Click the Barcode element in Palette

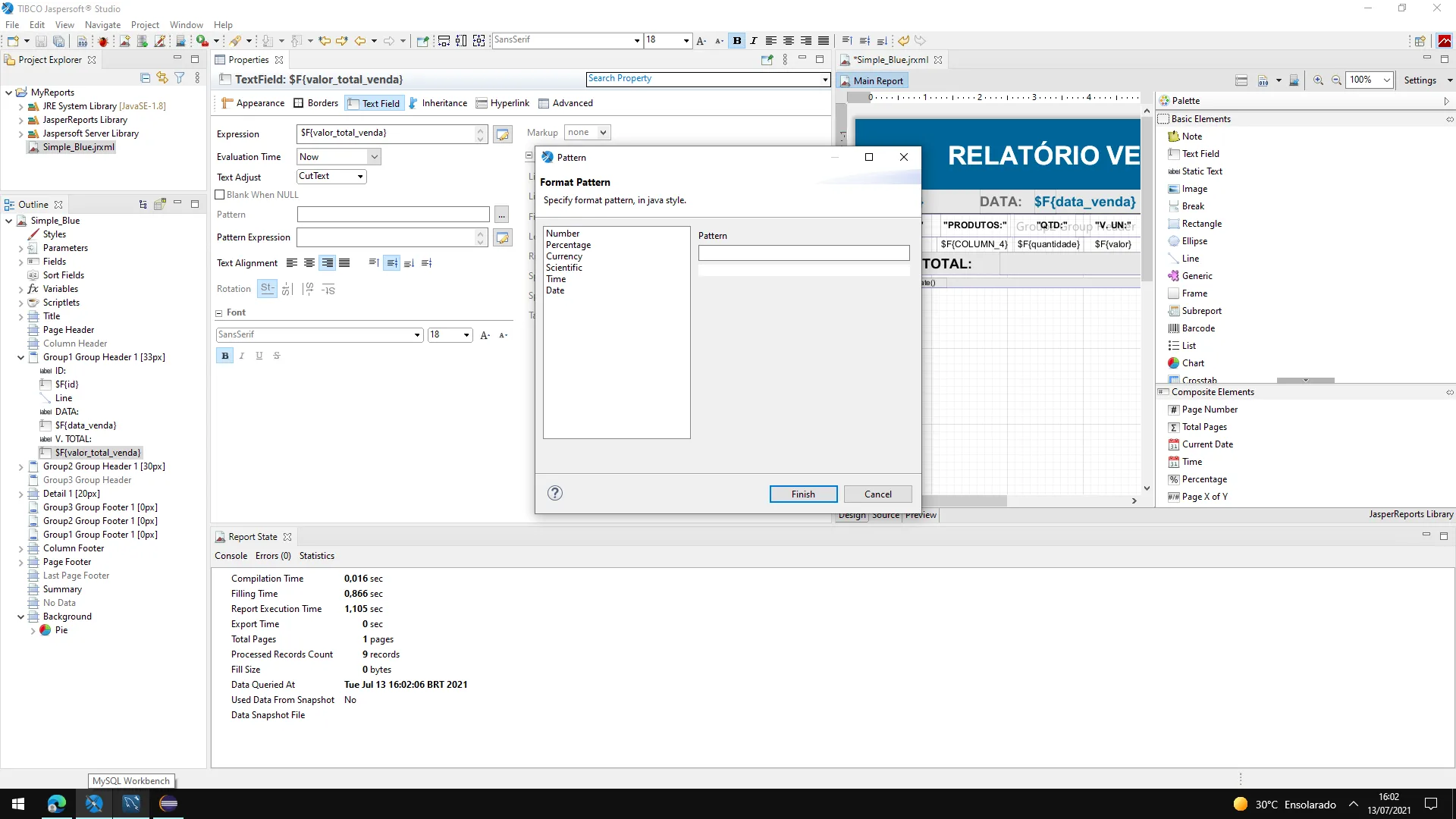click(x=1197, y=328)
